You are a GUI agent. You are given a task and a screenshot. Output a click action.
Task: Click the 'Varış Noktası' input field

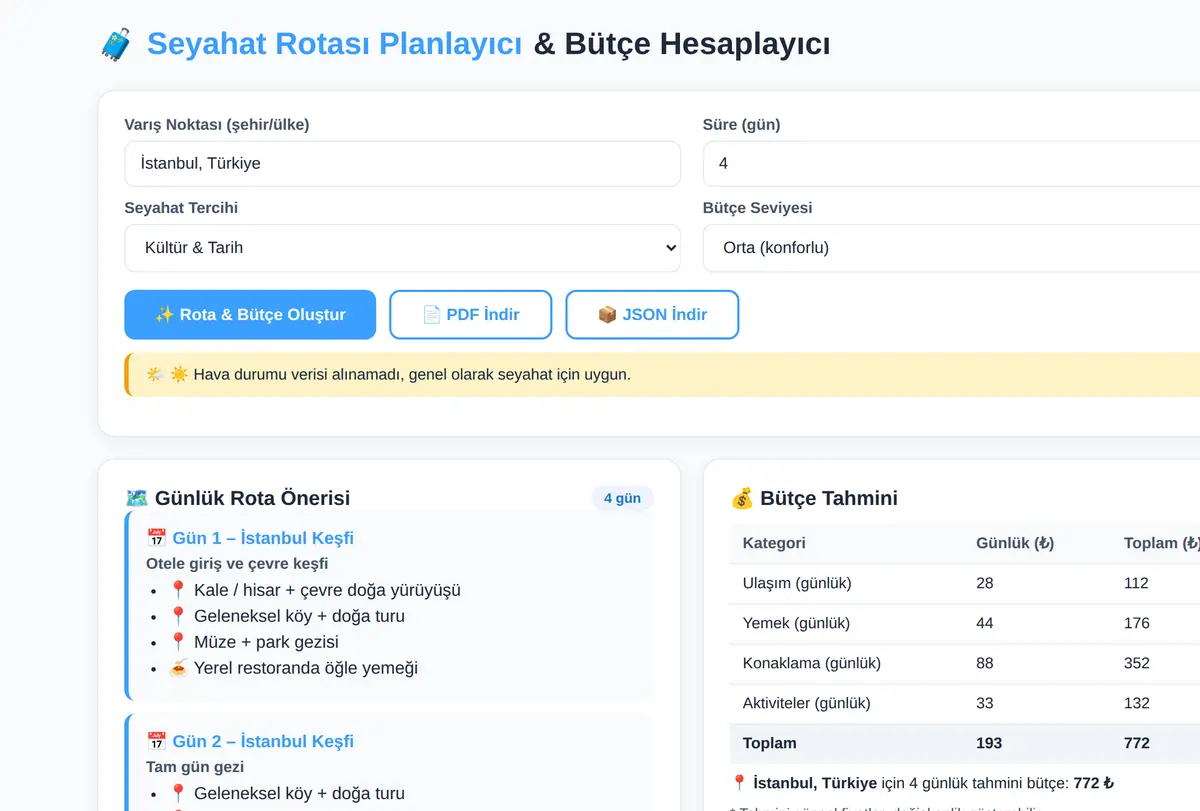pos(402,163)
